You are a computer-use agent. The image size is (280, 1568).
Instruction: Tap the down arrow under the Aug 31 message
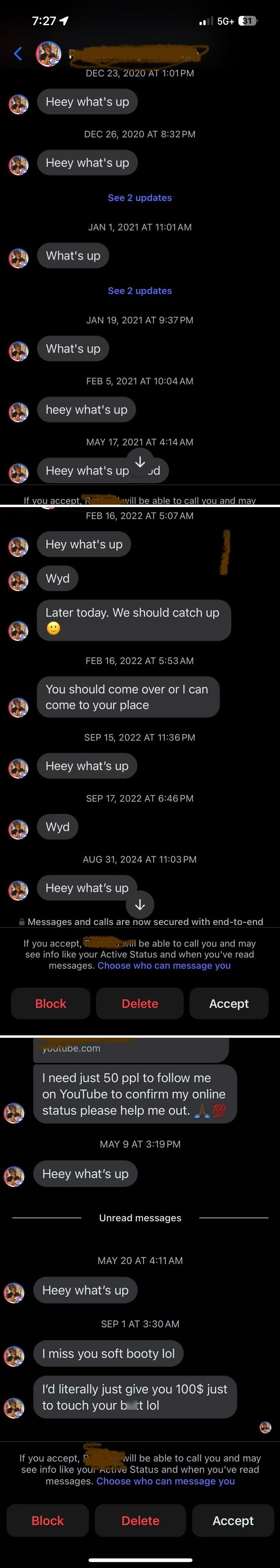tap(140, 904)
